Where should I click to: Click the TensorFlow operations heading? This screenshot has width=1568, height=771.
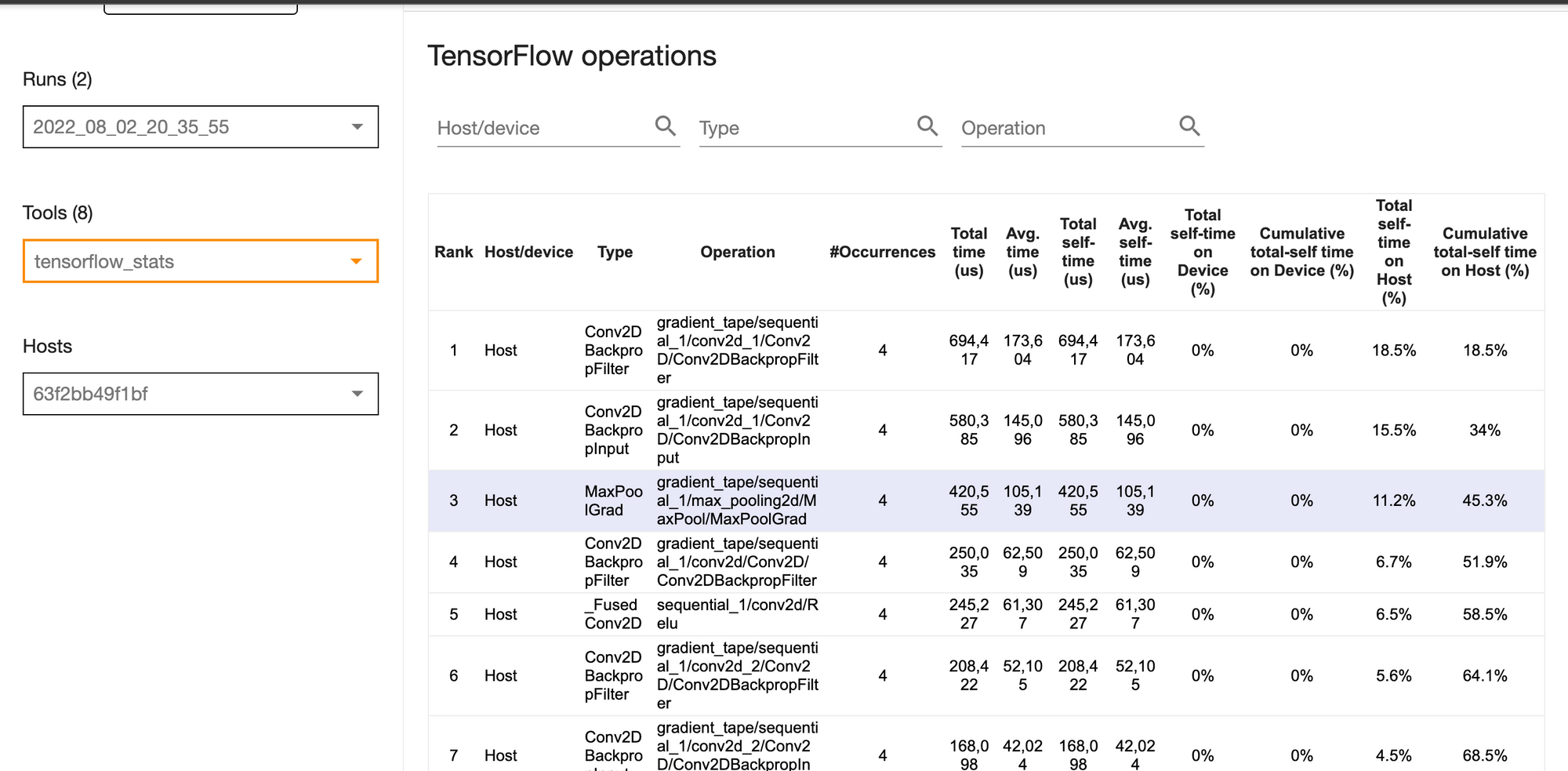click(572, 56)
